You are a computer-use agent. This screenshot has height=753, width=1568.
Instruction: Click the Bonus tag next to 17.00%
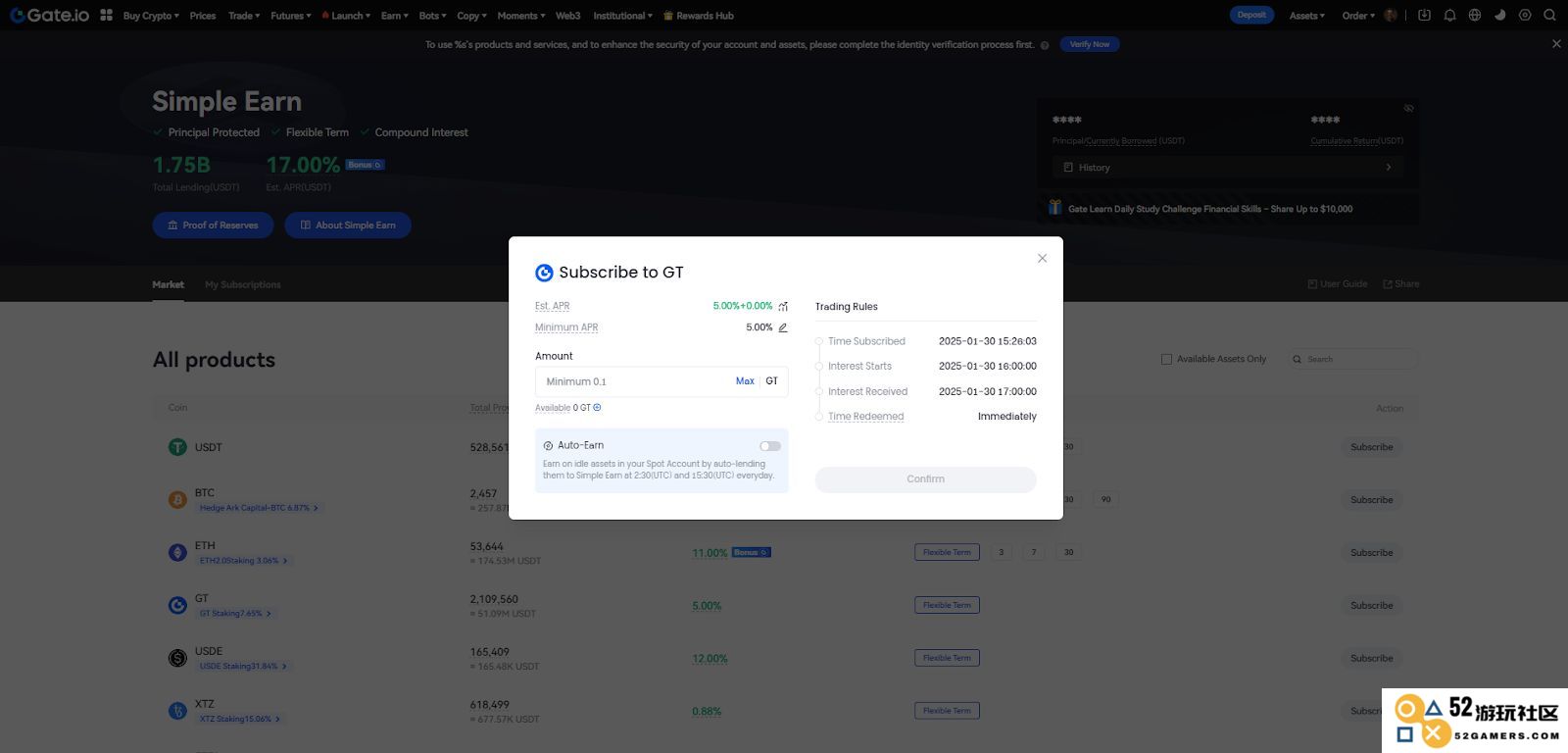[365, 165]
